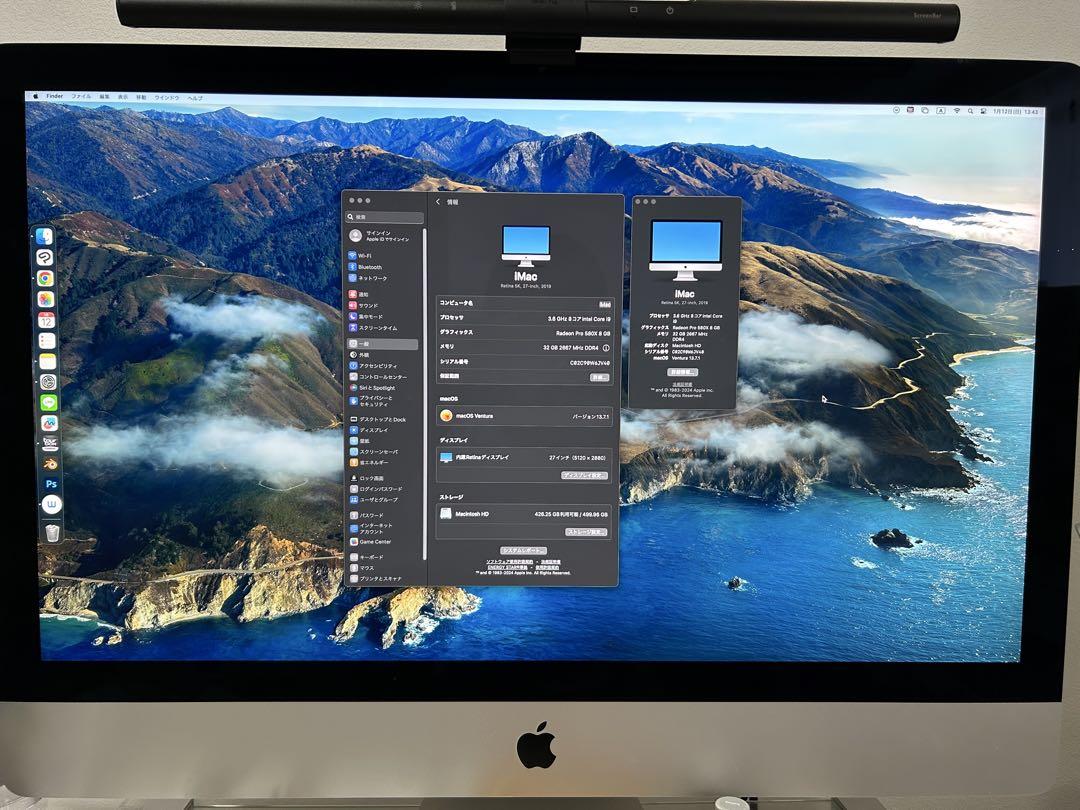Open the ファイル menu in menu bar
The image size is (1080, 810).
pos(81,97)
